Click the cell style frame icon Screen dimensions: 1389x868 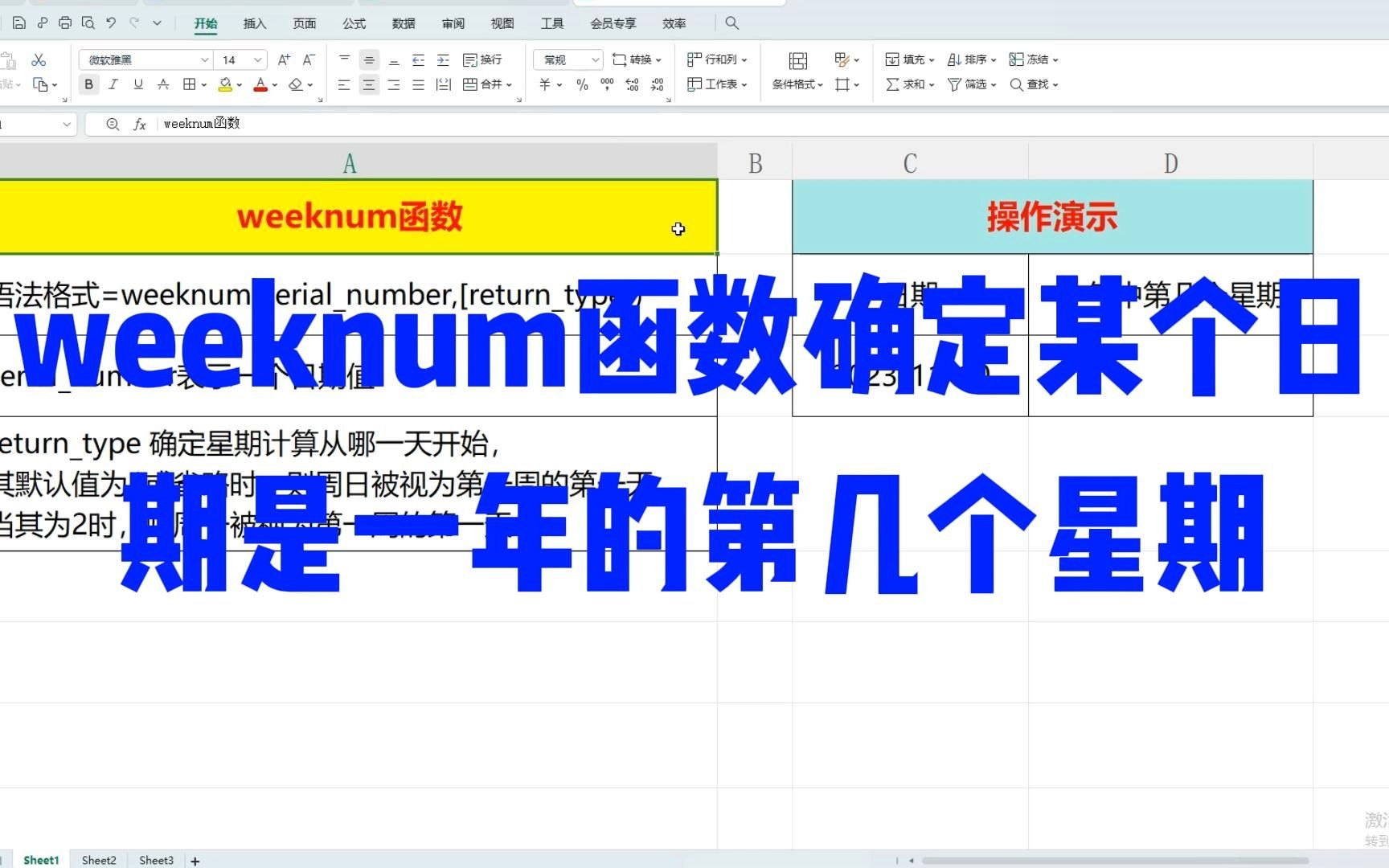pyautogui.click(x=842, y=84)
